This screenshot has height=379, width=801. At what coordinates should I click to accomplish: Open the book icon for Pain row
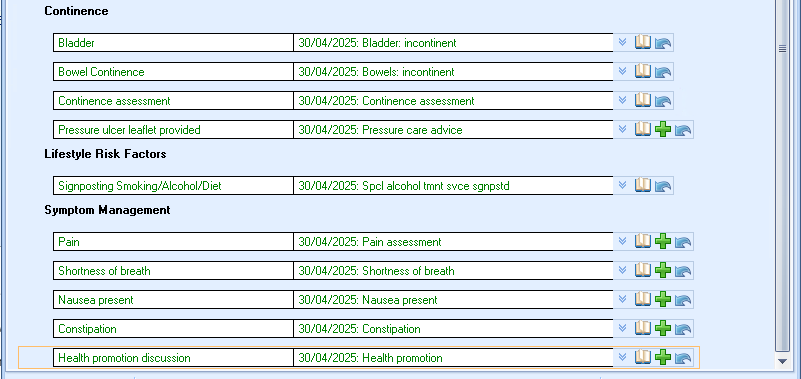[x=643, y=241]
